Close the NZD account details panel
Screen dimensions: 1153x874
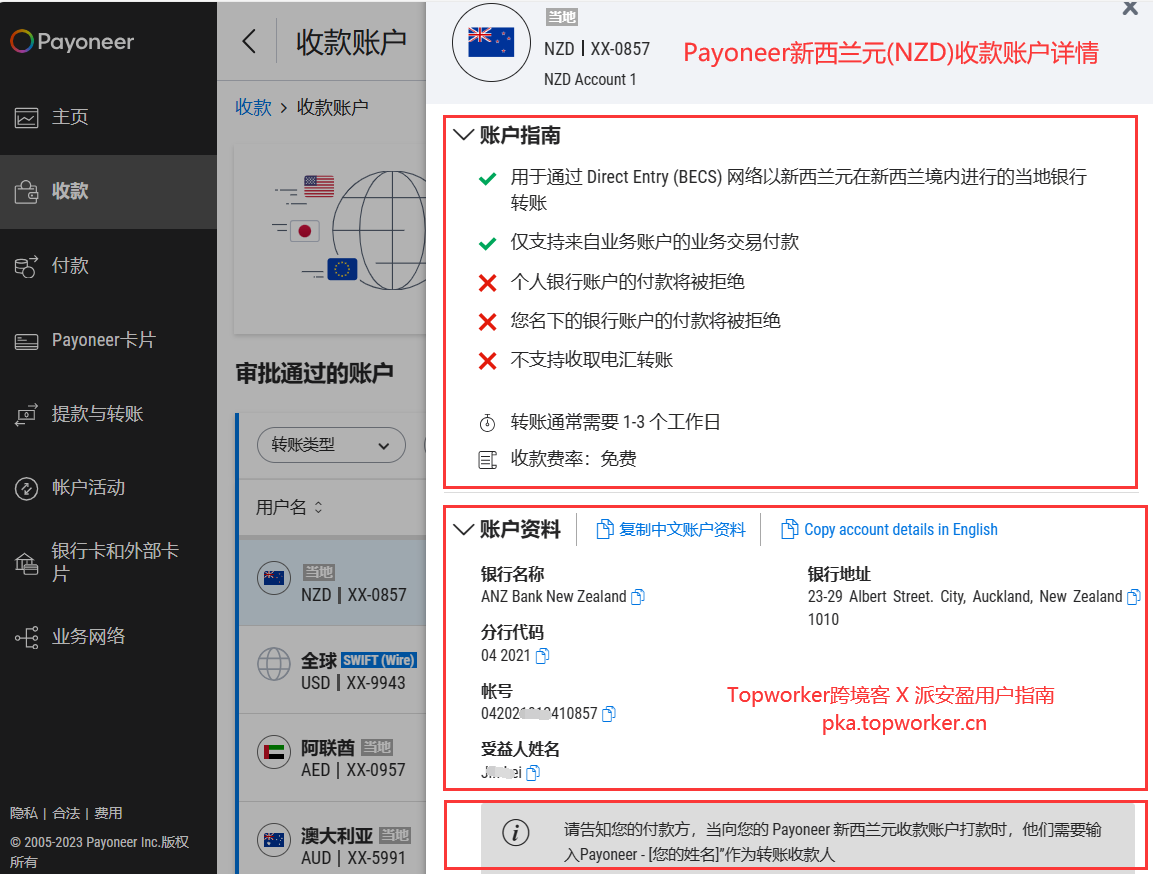pos(1130,8)
